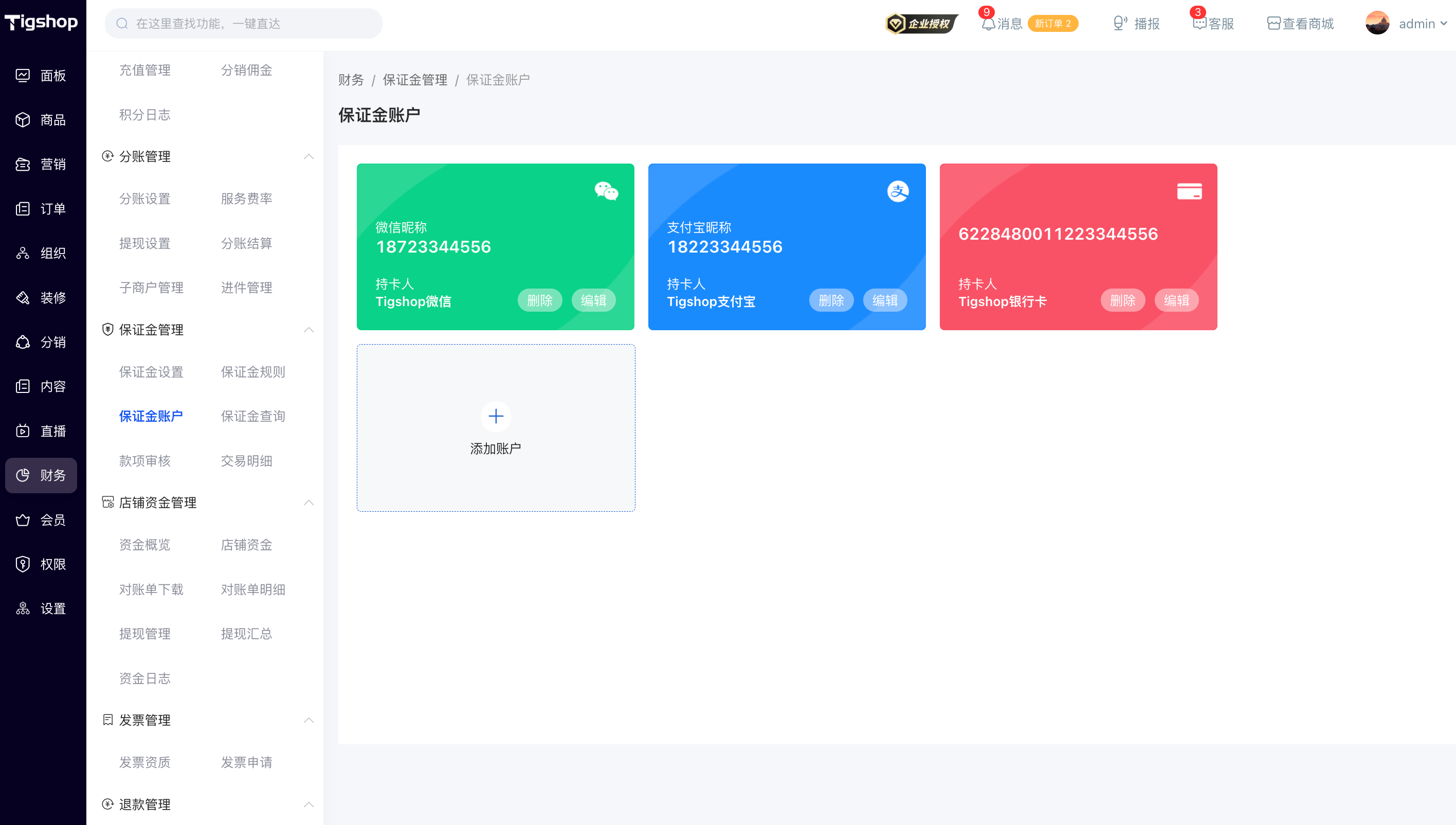Image resolution: width=1456 pixels, height=825 pixels.
Task: Delete the Tigshop支付宝 account
Action: click(x=831, y=300)
